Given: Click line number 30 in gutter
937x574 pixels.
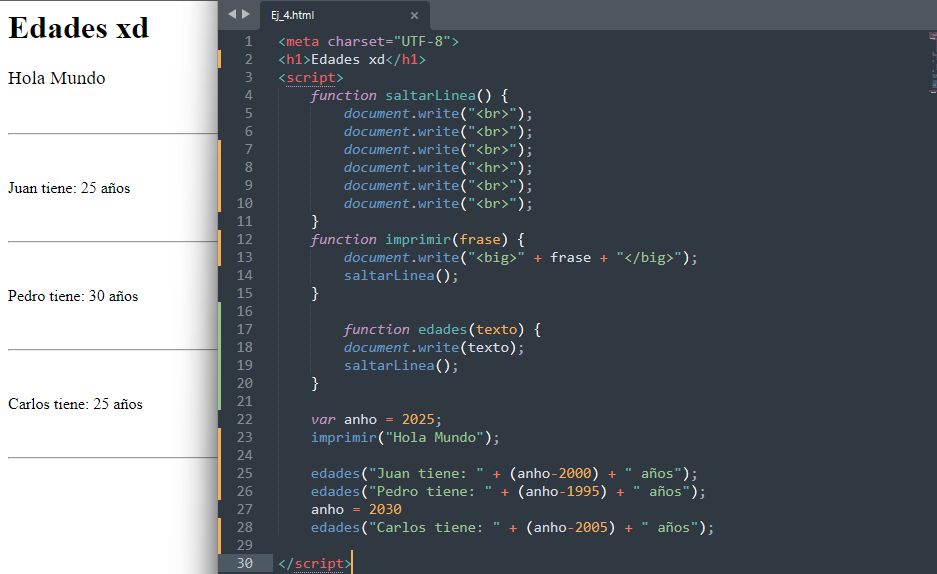Looking at the screenshot, I should tap(245, 564).
